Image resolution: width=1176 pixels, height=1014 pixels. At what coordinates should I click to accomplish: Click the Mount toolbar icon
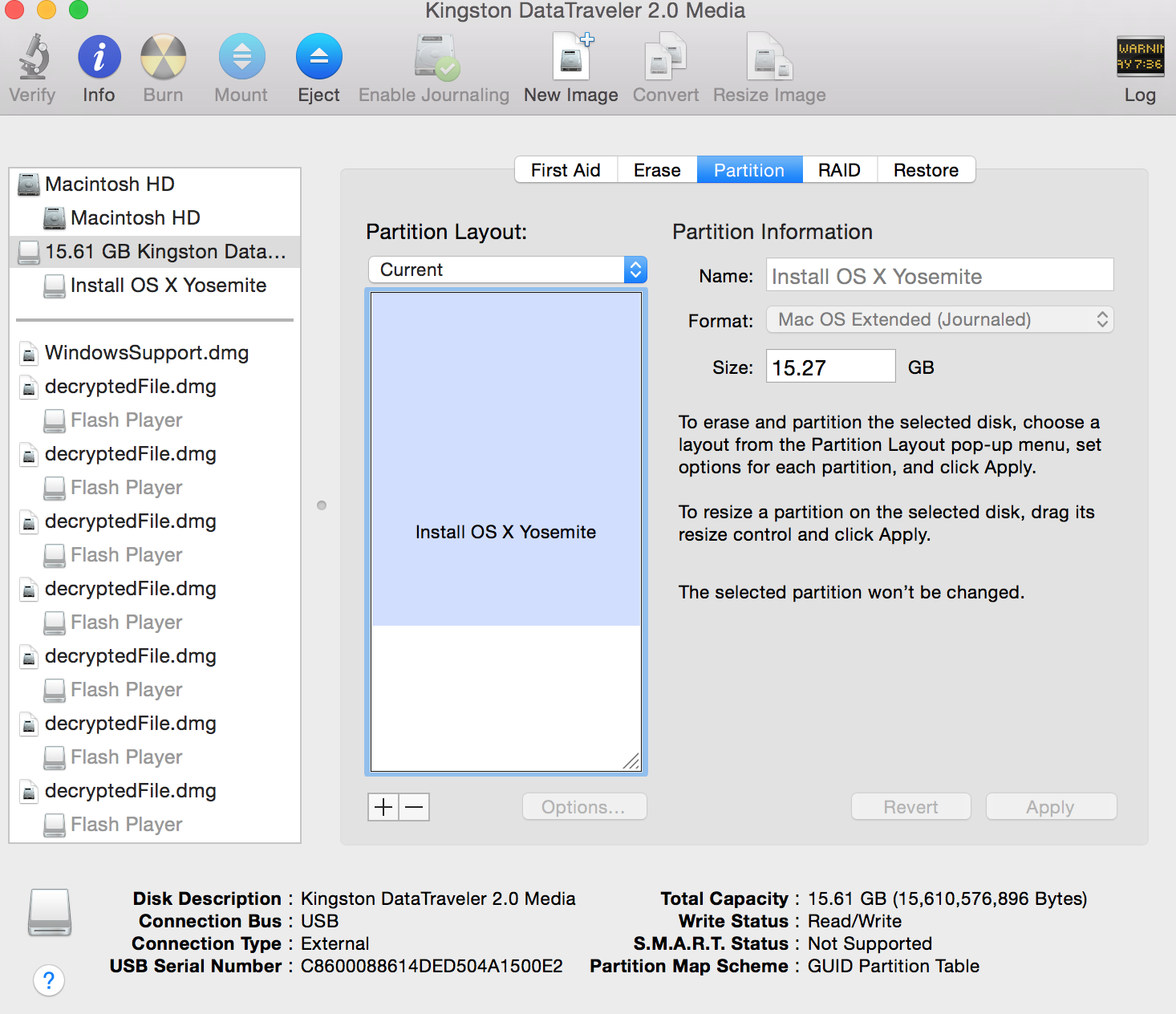tap(242, 57)
